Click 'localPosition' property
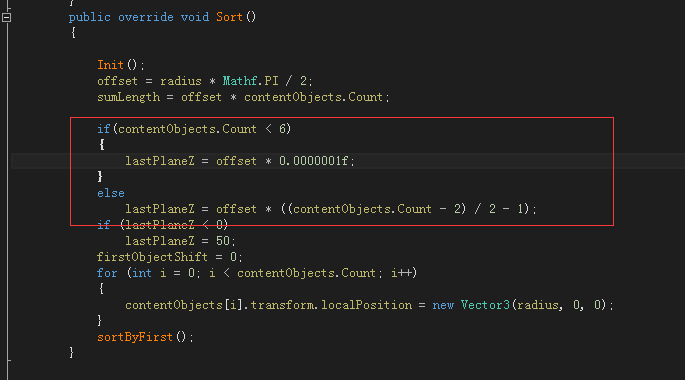The width and height of the screenshot is (685, 380). (367, 305)
